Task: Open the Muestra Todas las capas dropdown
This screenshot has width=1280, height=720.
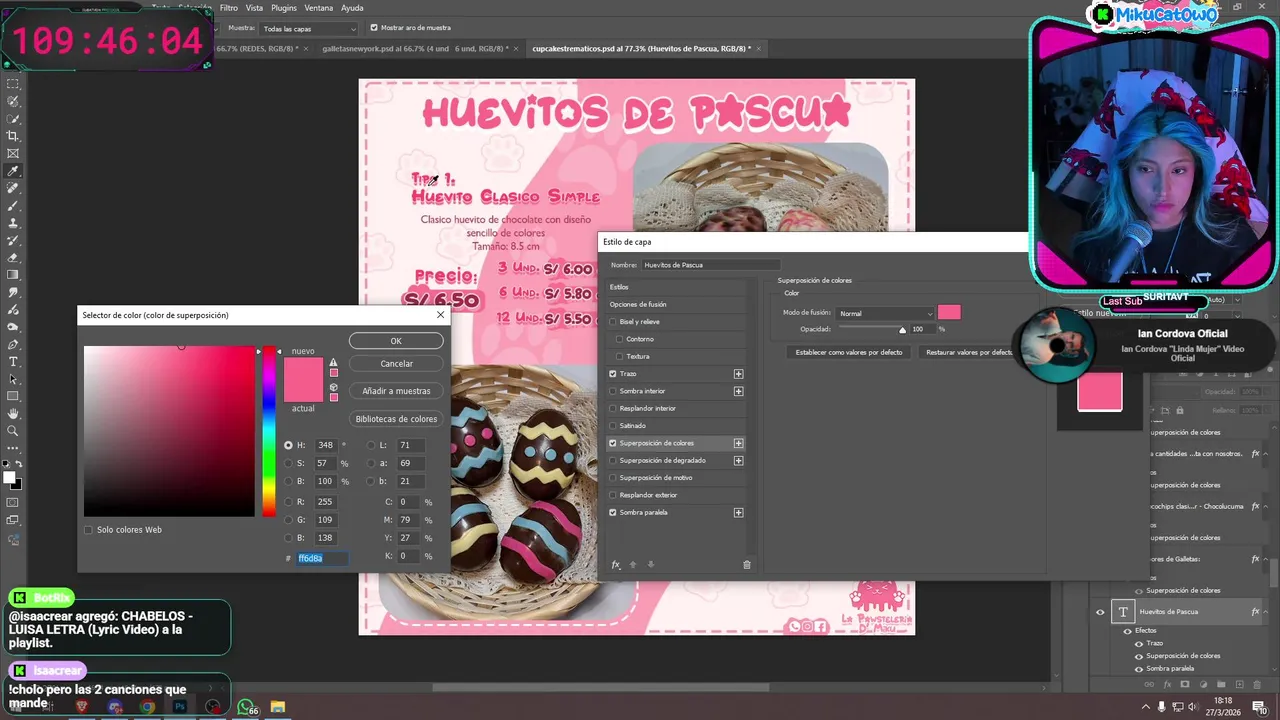Action: (310, 29)
